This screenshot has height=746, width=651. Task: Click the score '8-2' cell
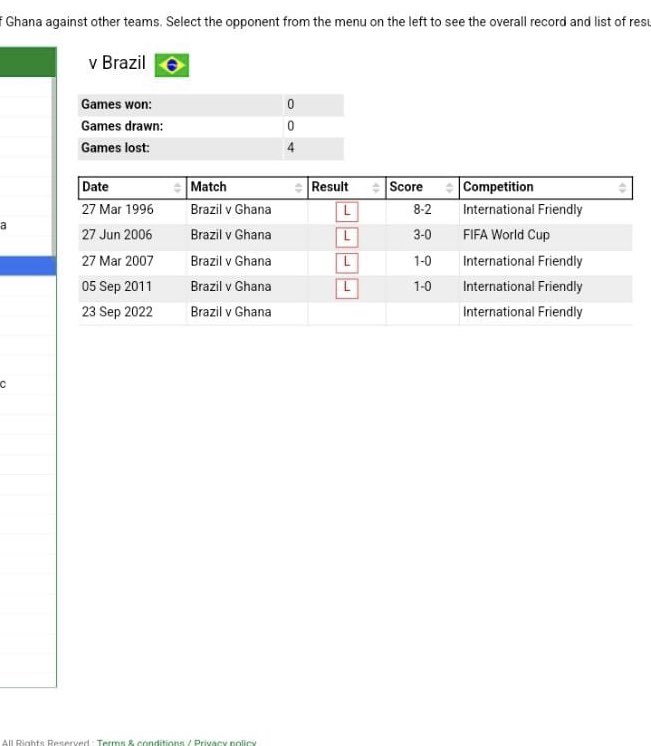(422, 210)
